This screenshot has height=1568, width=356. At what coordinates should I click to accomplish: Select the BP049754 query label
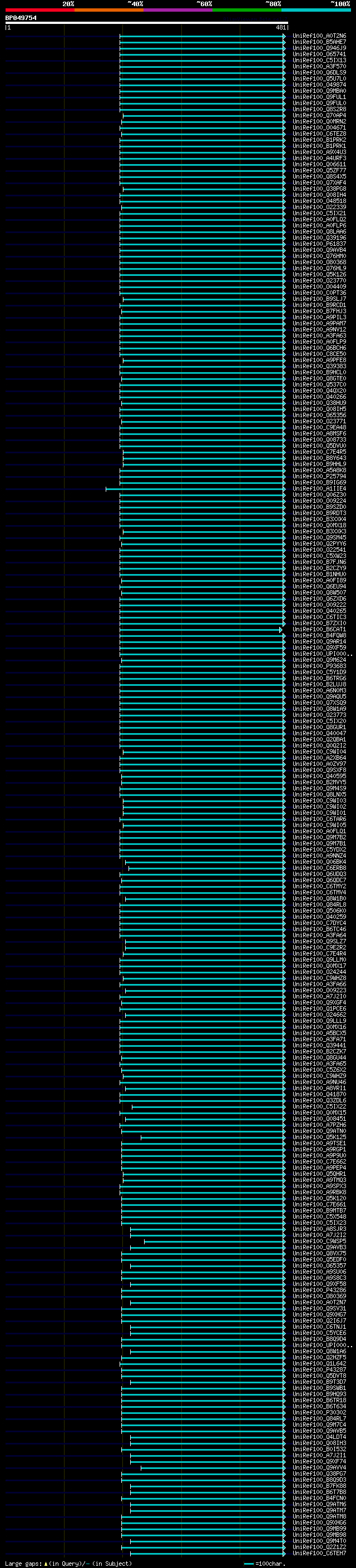tap(21, 18)
